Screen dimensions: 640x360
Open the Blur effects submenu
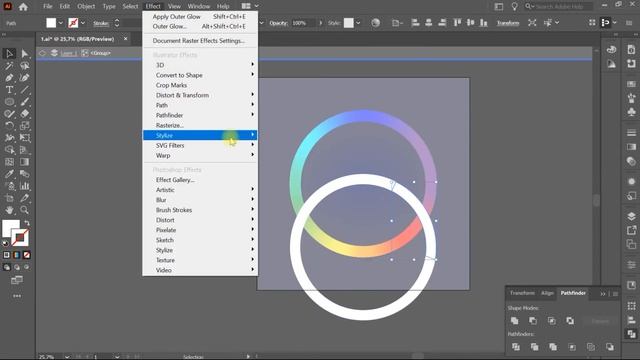coord(200,200)
